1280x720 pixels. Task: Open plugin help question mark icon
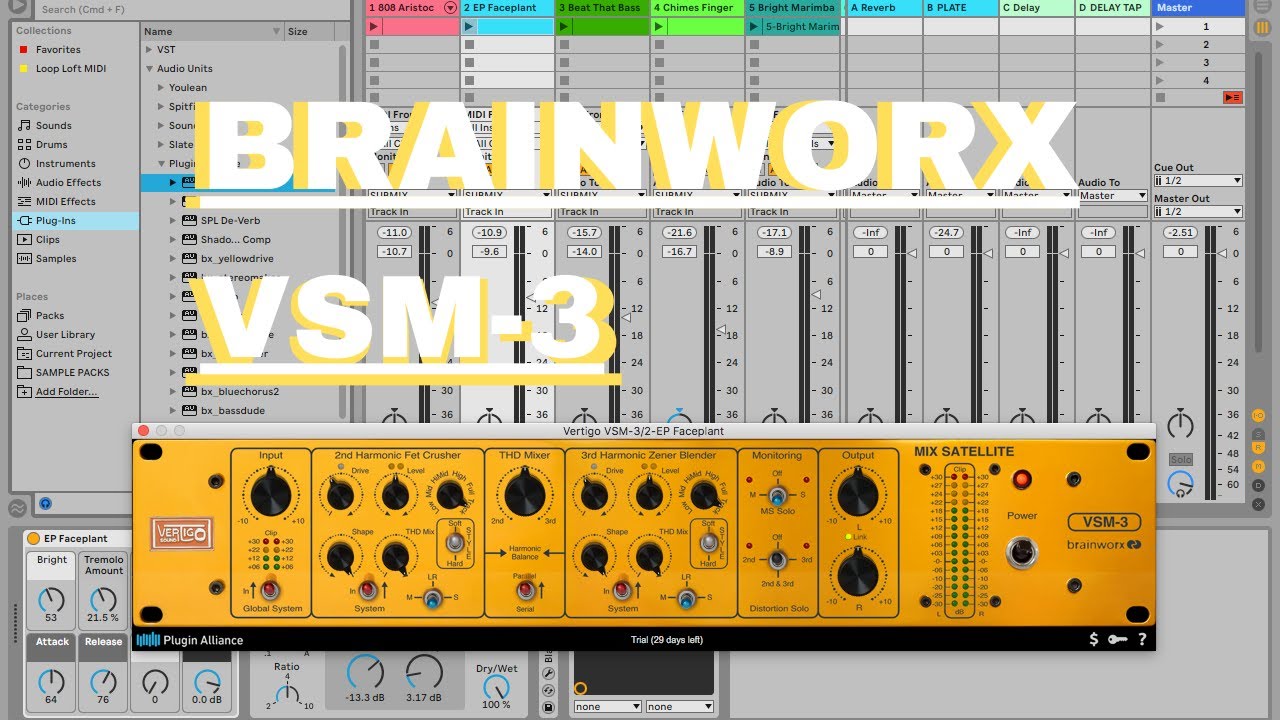[x=1142, y=640]
